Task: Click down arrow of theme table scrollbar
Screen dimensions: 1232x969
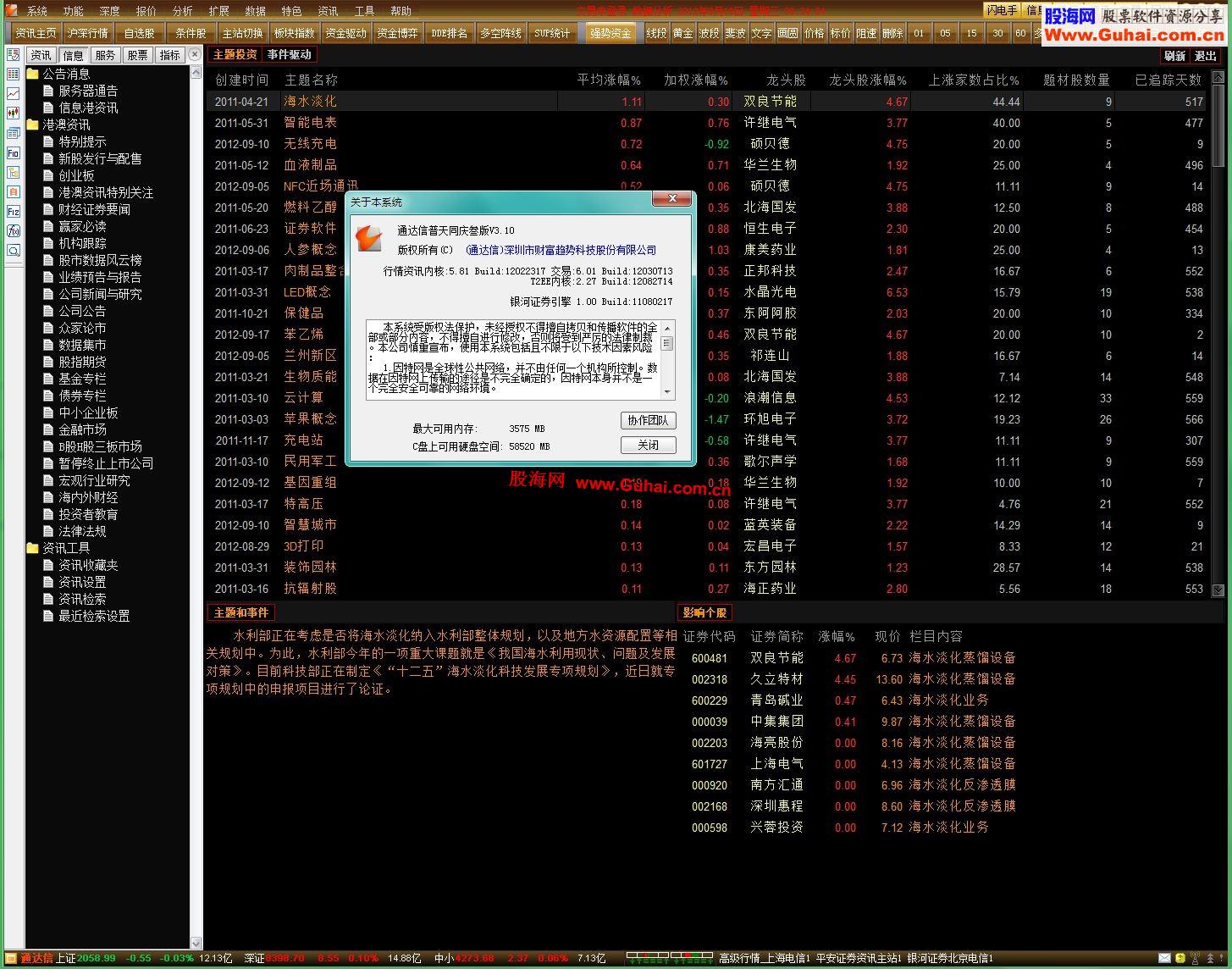Action: point(1218,590)
